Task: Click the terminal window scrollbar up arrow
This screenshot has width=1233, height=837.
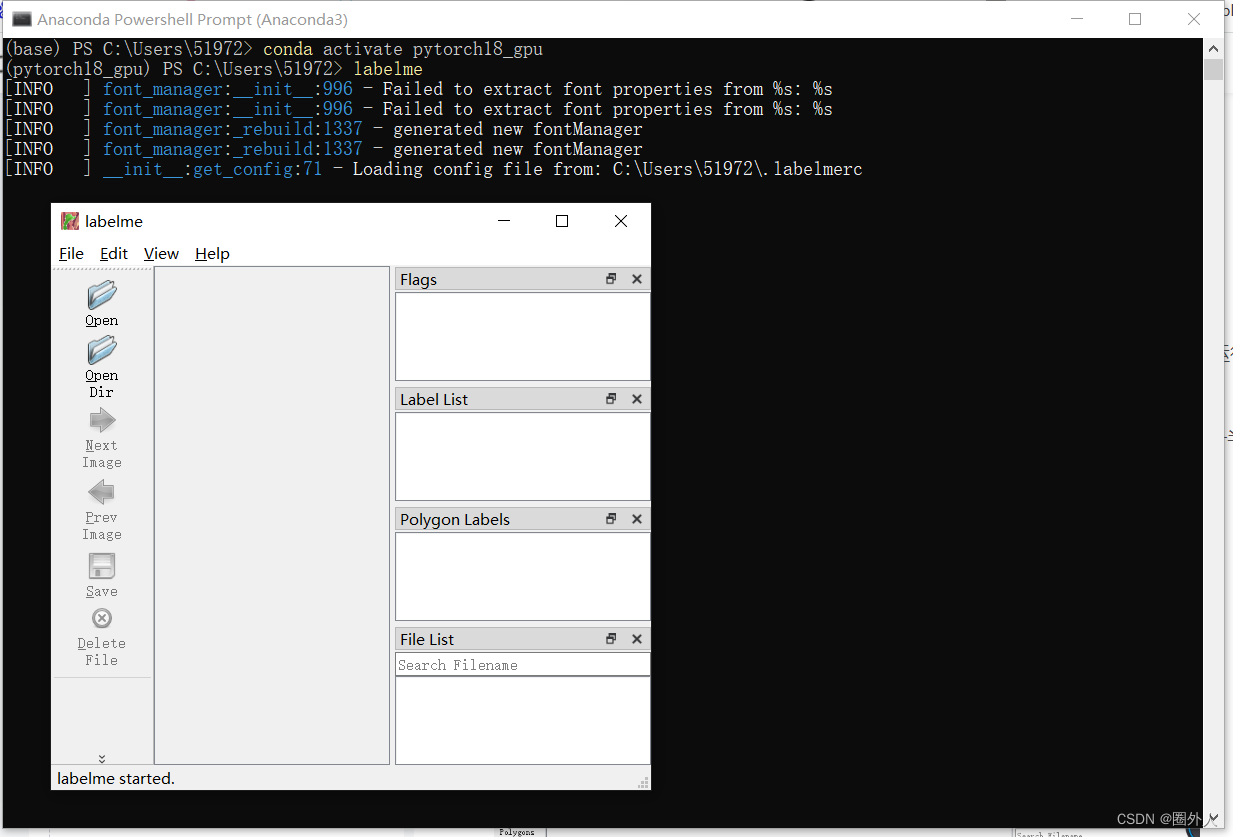Action: (x=1212, y=46)
